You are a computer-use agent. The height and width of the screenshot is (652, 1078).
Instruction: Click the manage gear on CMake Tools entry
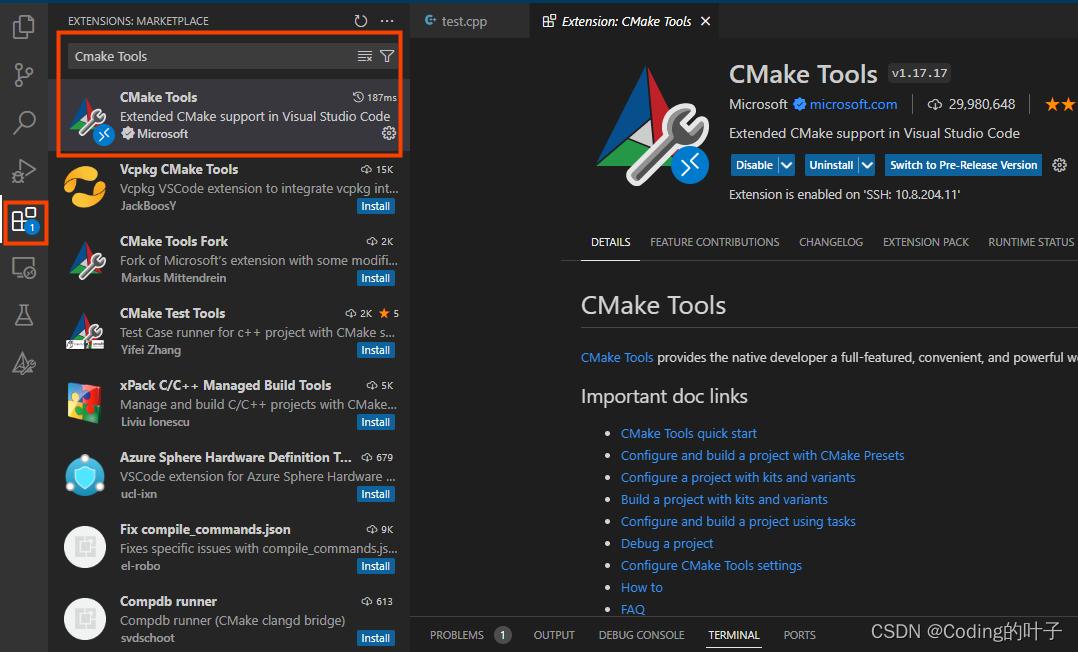pyautogui.click(x=390, y=132)
